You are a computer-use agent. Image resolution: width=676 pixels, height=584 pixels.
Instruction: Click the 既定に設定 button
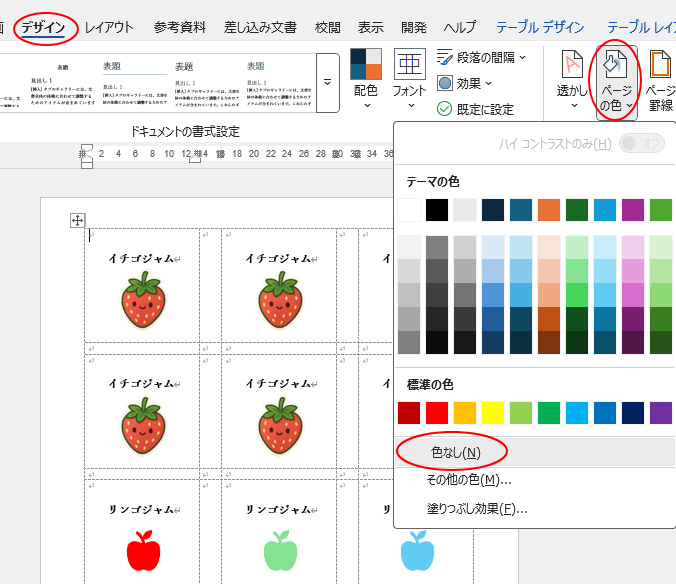(x=475, y=109)
